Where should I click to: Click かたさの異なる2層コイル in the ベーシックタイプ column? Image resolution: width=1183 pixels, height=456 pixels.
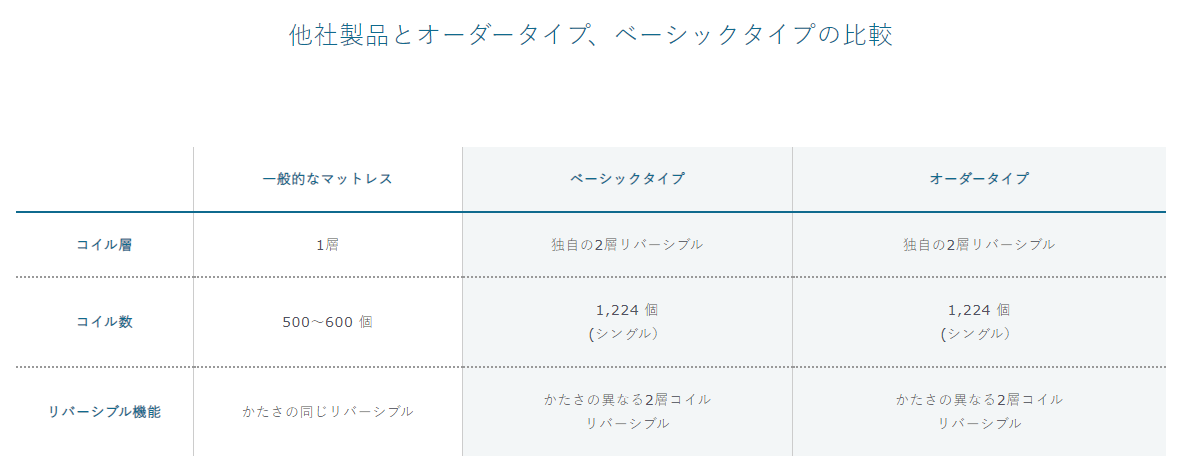point(627,399)
